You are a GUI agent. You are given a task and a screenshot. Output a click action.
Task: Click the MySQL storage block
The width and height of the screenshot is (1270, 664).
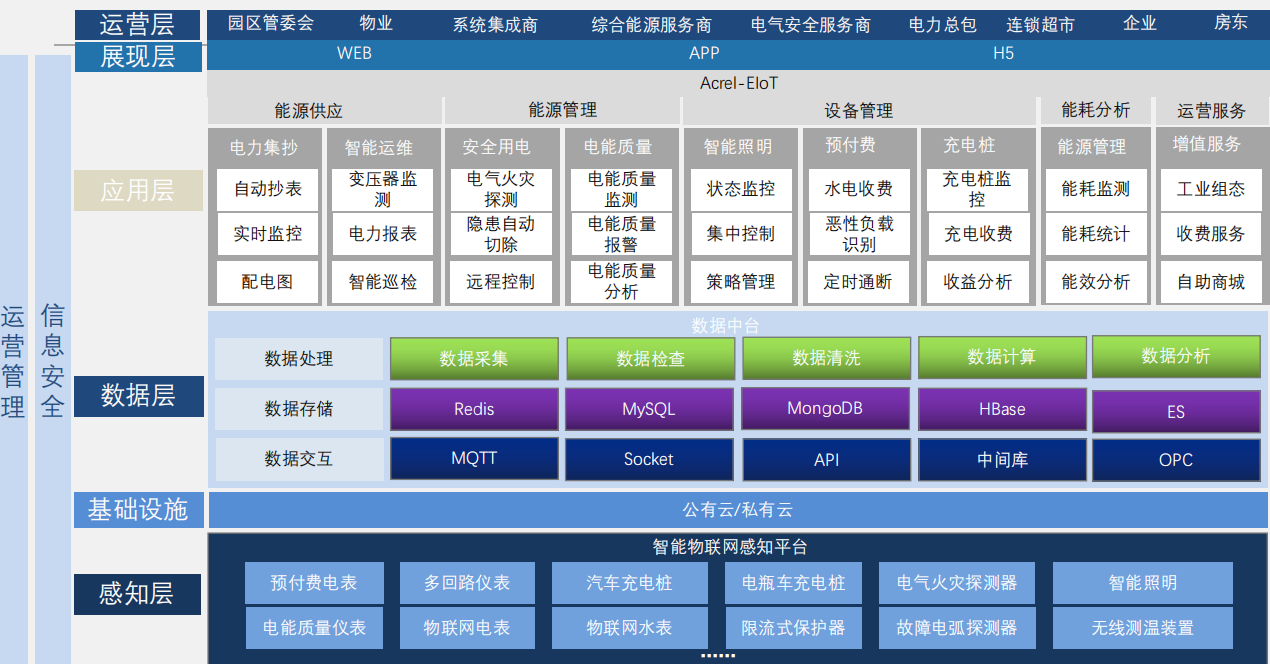pos(649,409)
